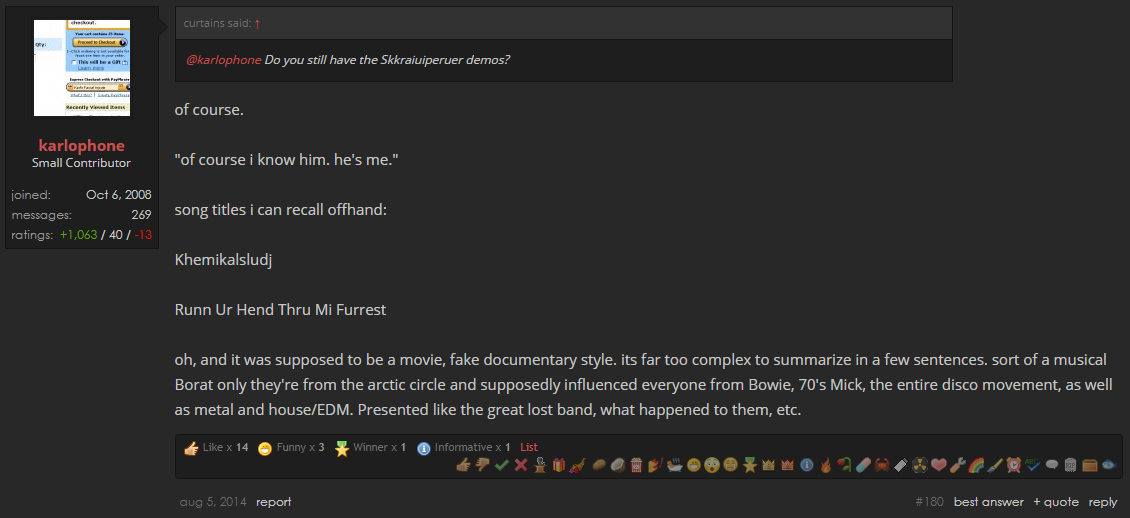Image resolution: width=1130 pixels, height=518 pixels.
Task: Pick the rainbow rating icon
Action: [976, 465]
